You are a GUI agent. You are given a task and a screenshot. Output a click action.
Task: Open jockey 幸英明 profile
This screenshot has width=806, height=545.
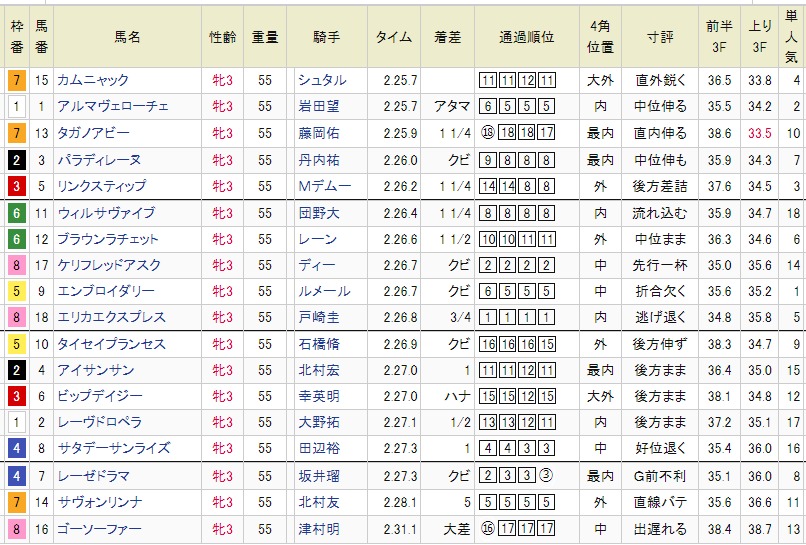coord(319,396)
